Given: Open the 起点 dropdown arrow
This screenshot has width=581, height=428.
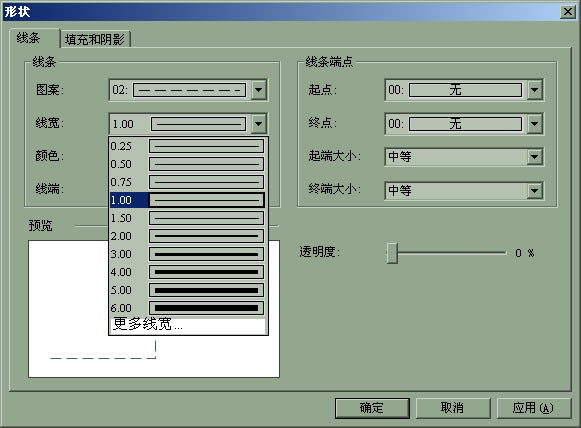Looking at the screenshot, I should 534,90.
